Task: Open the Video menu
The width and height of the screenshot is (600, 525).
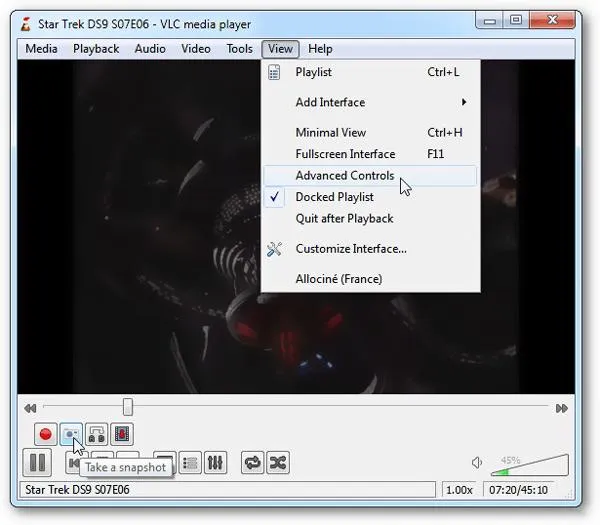Action: tap(196, 49)
